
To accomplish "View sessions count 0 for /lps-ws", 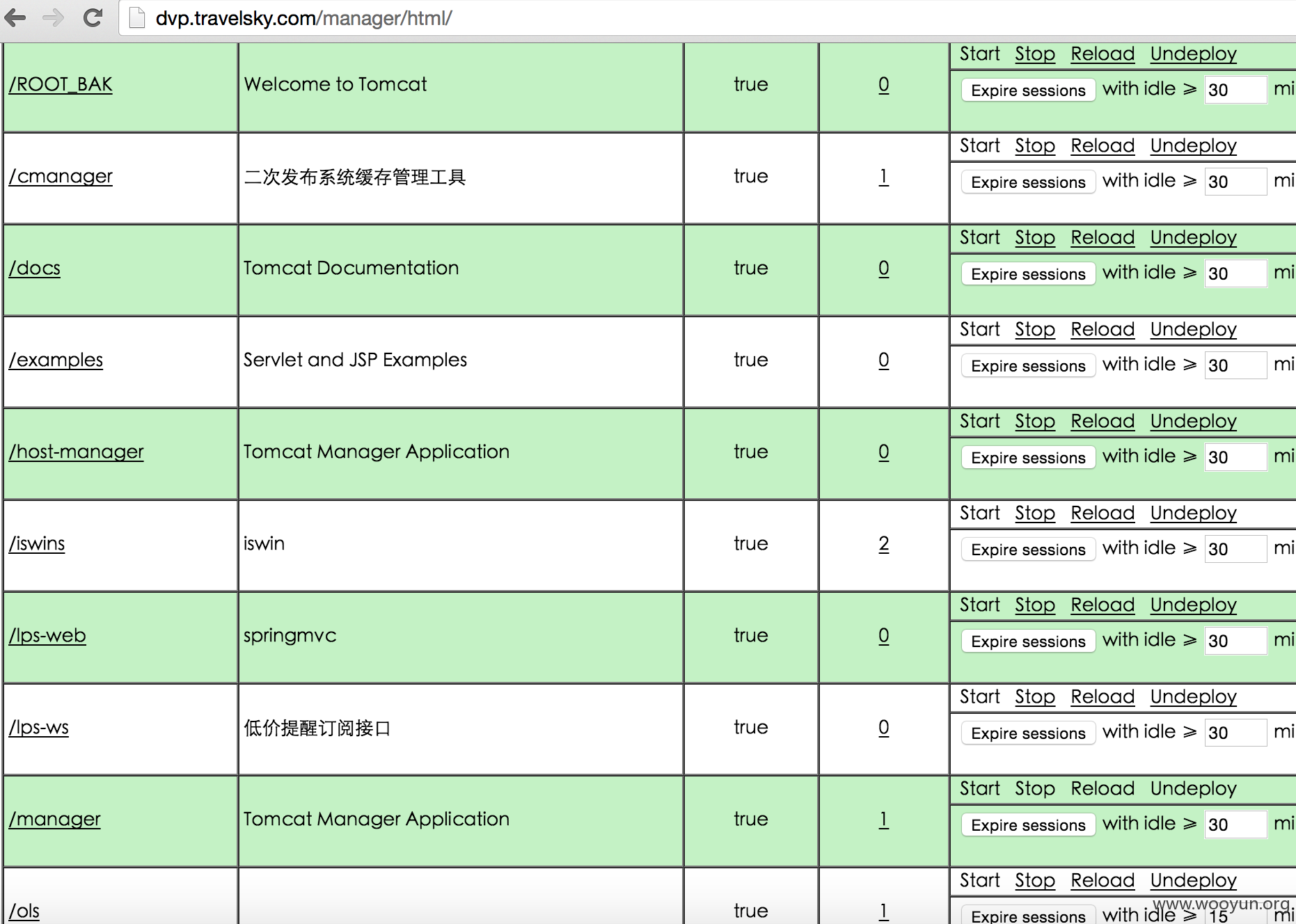I will click(884, 727).
